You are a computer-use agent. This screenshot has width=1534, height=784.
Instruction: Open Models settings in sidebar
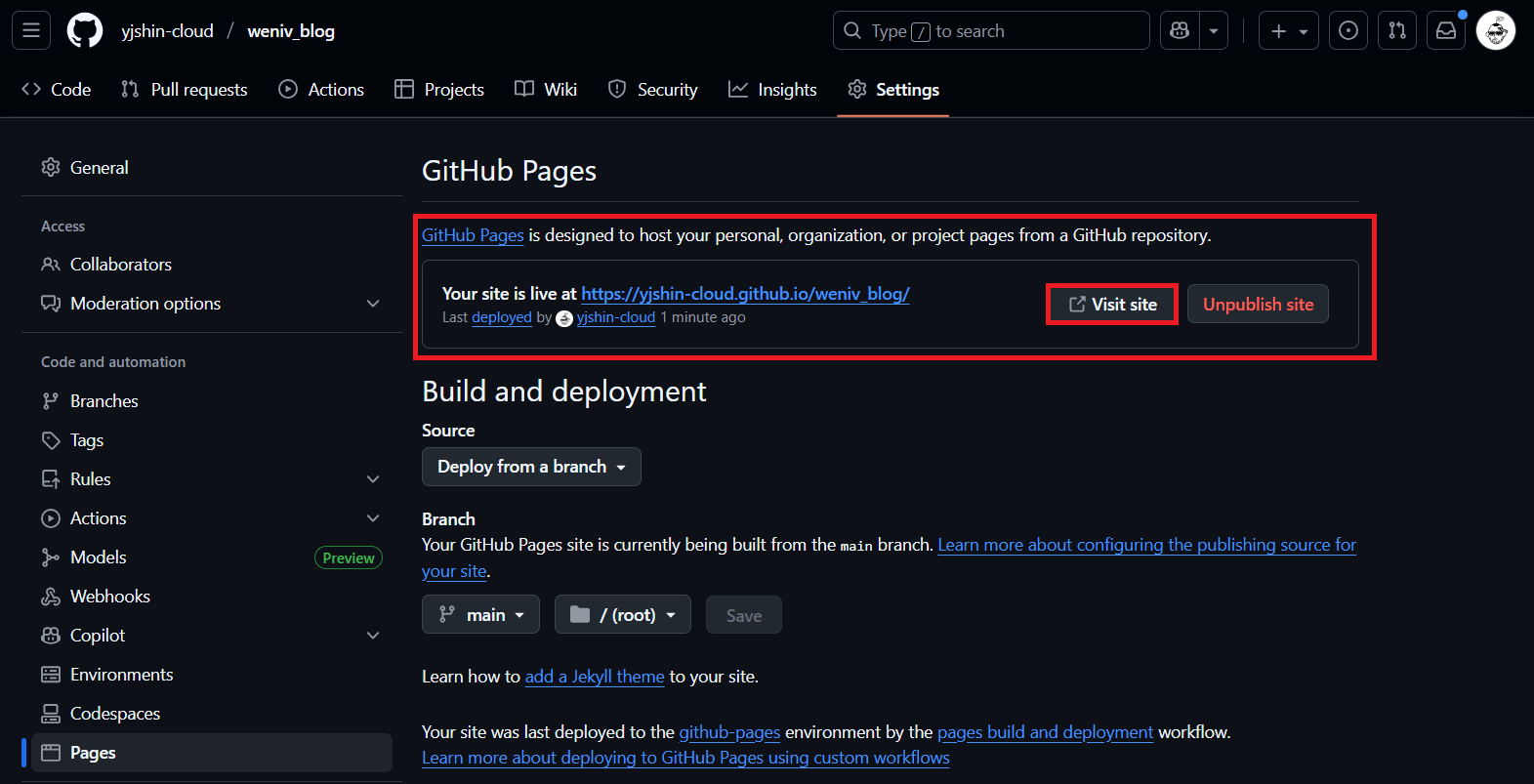[212, 557]
